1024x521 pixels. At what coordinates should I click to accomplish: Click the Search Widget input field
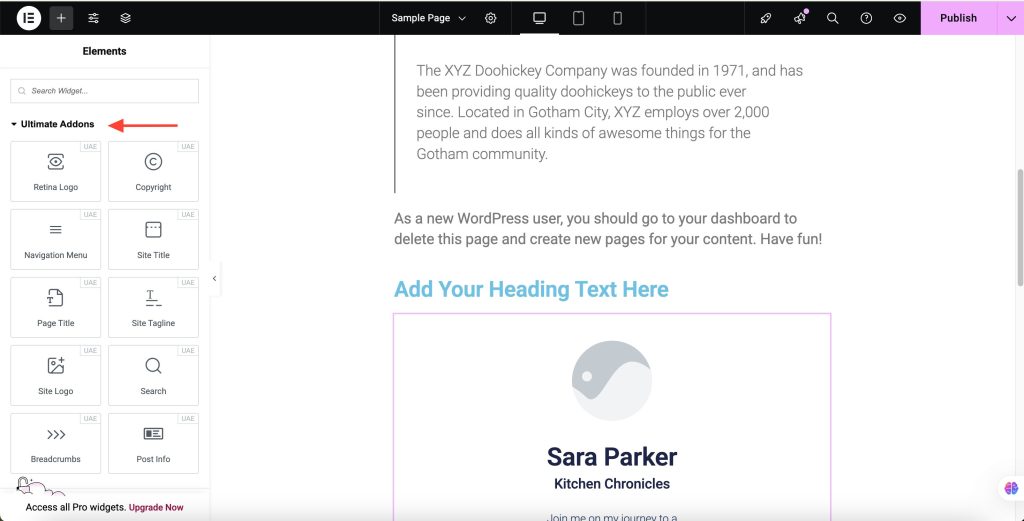coord(104,91)
